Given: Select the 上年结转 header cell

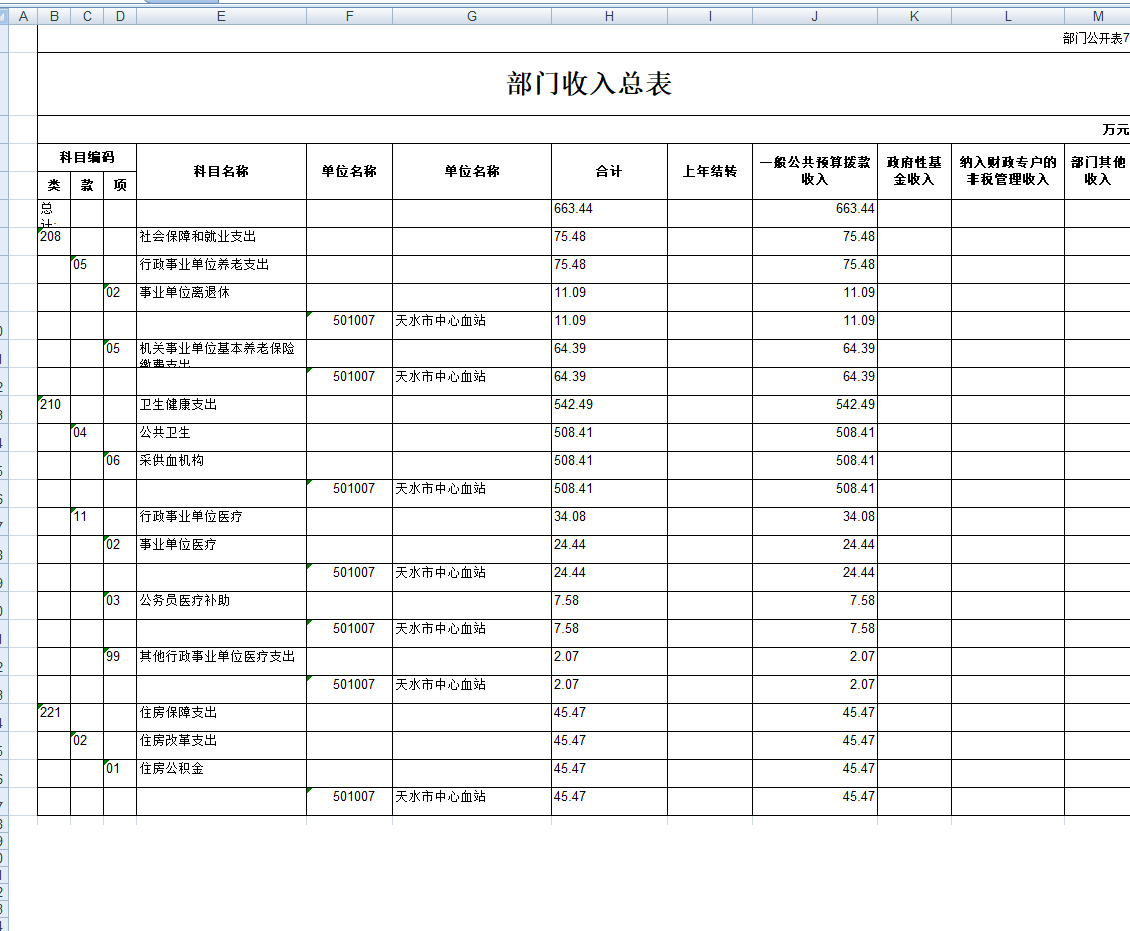Looking at the screenshot, I should (x=709, y=171).
